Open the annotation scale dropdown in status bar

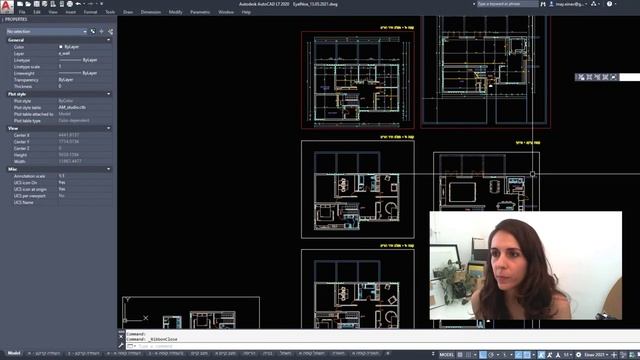567,355
